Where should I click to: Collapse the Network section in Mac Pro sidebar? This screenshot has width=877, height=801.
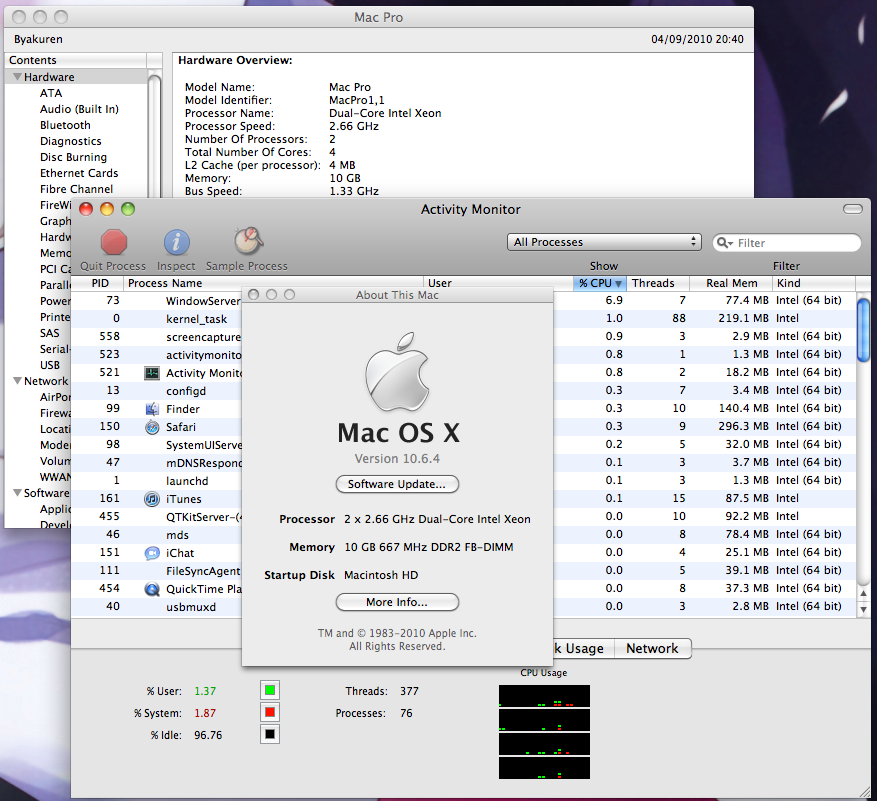[x=17, y=381]
